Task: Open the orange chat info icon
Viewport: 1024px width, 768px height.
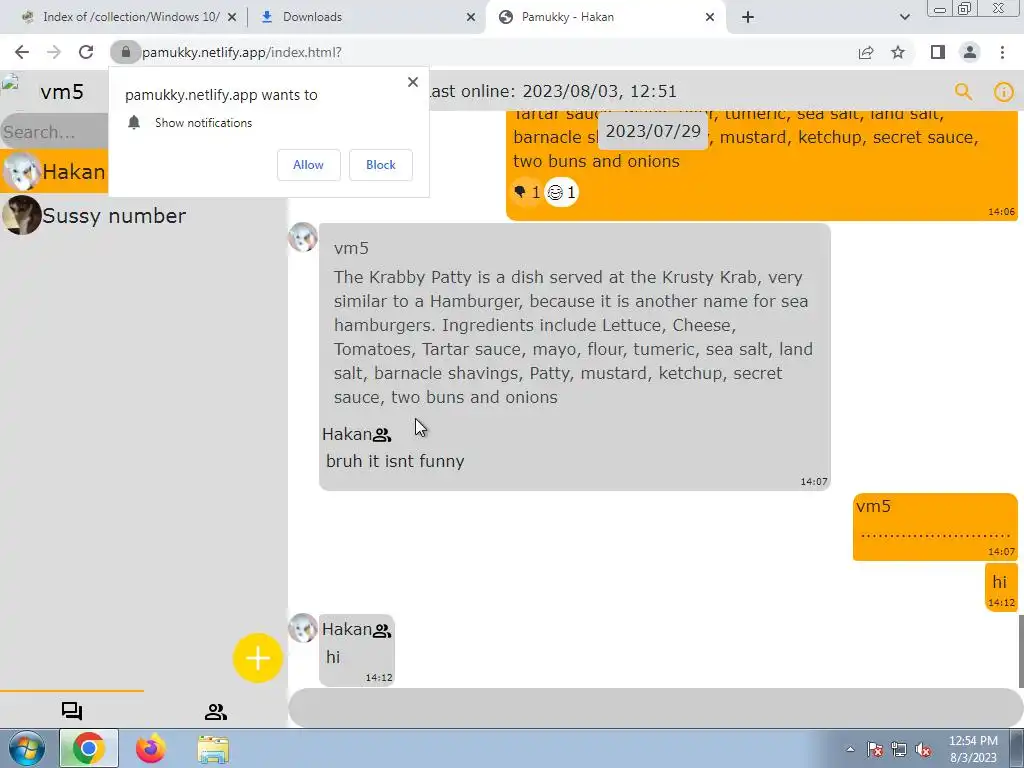Action: coord(1004,91)
